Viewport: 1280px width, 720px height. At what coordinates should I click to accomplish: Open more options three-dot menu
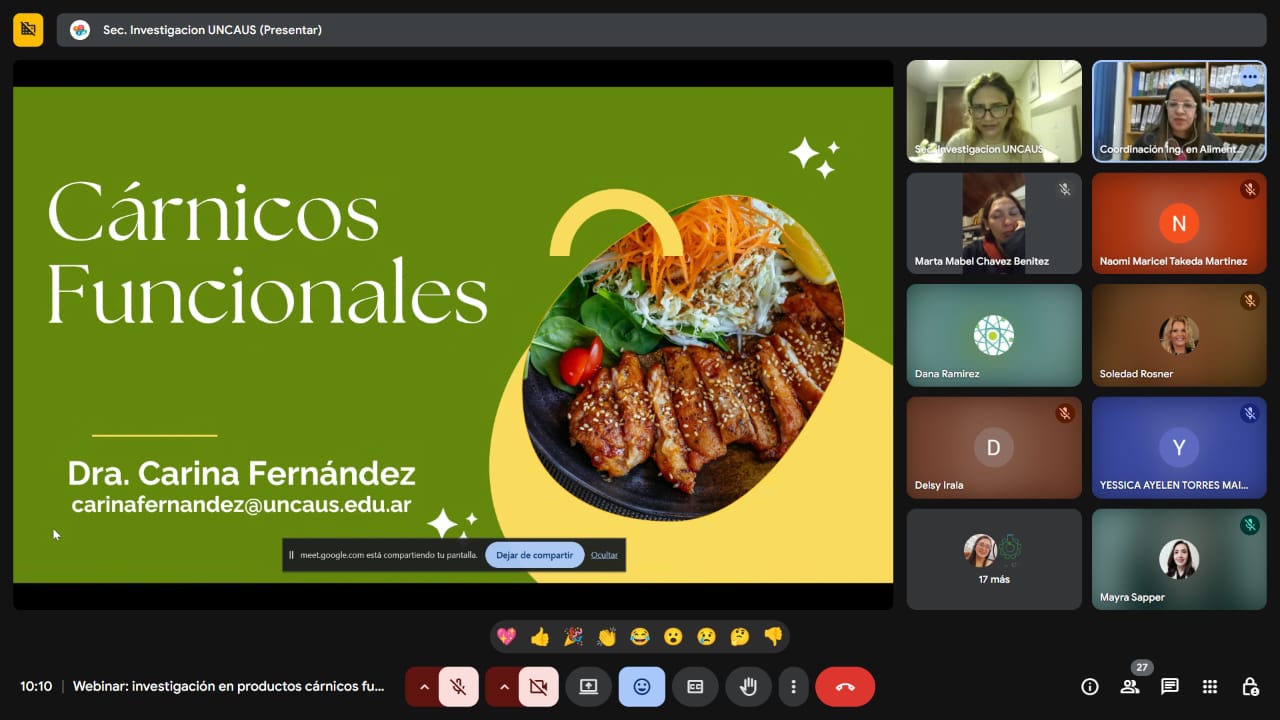coord(793,687)
